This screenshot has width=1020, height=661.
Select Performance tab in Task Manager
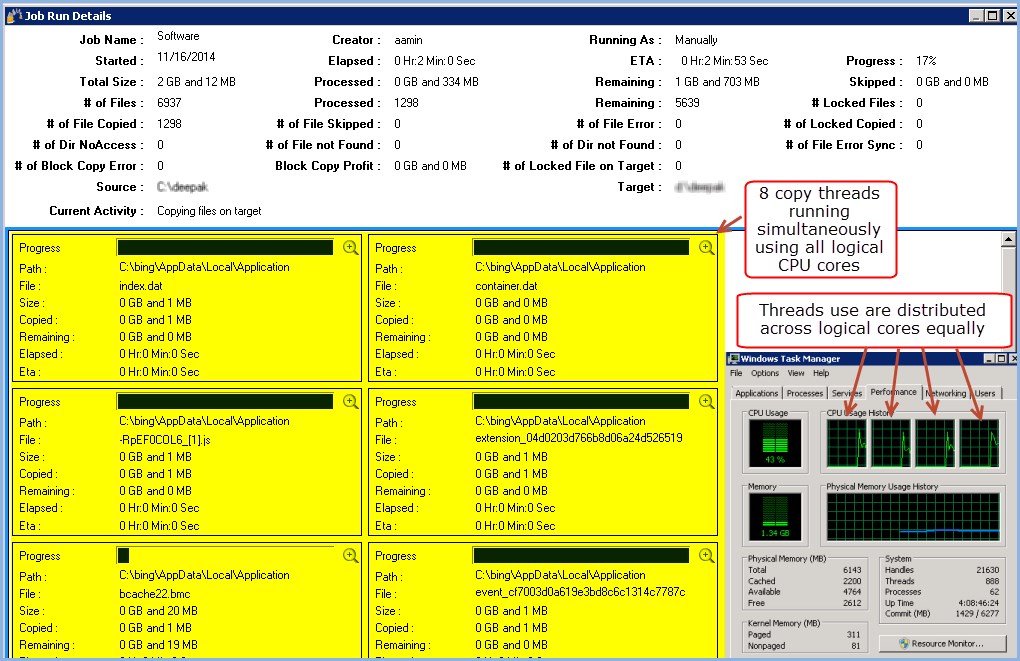[893, 392]
